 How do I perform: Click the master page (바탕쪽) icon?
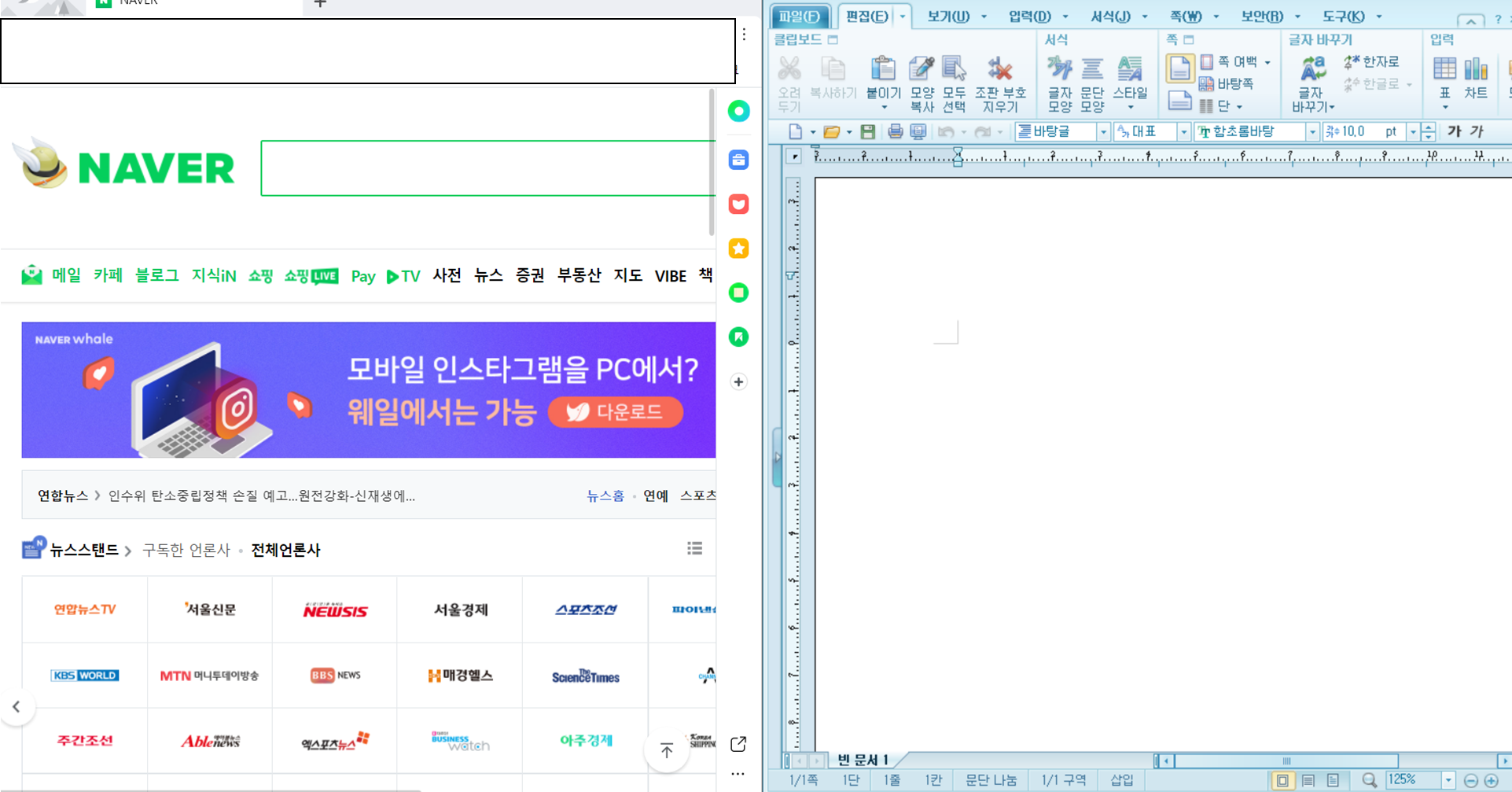click(x=1206, y=83)
